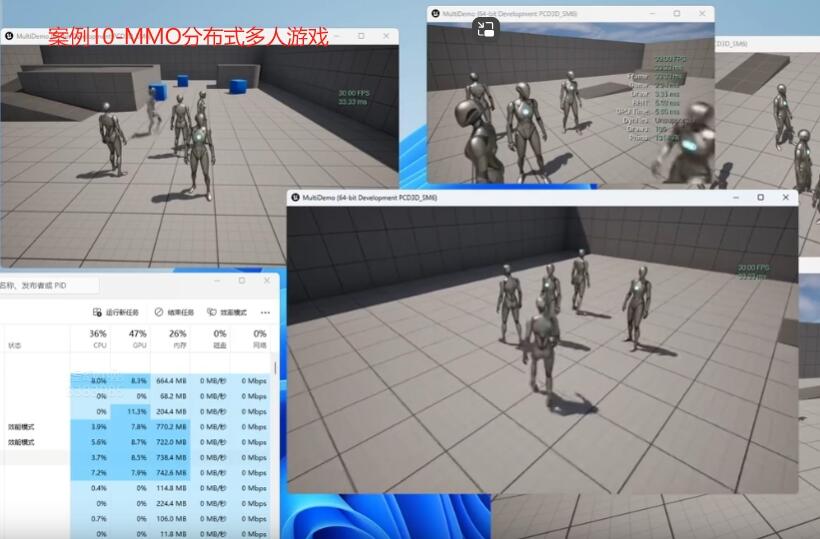Toggle 效能模式 (efficiency mode) in Task Manager toolbar
Screen dimensions: 820x539
point(227,312)
